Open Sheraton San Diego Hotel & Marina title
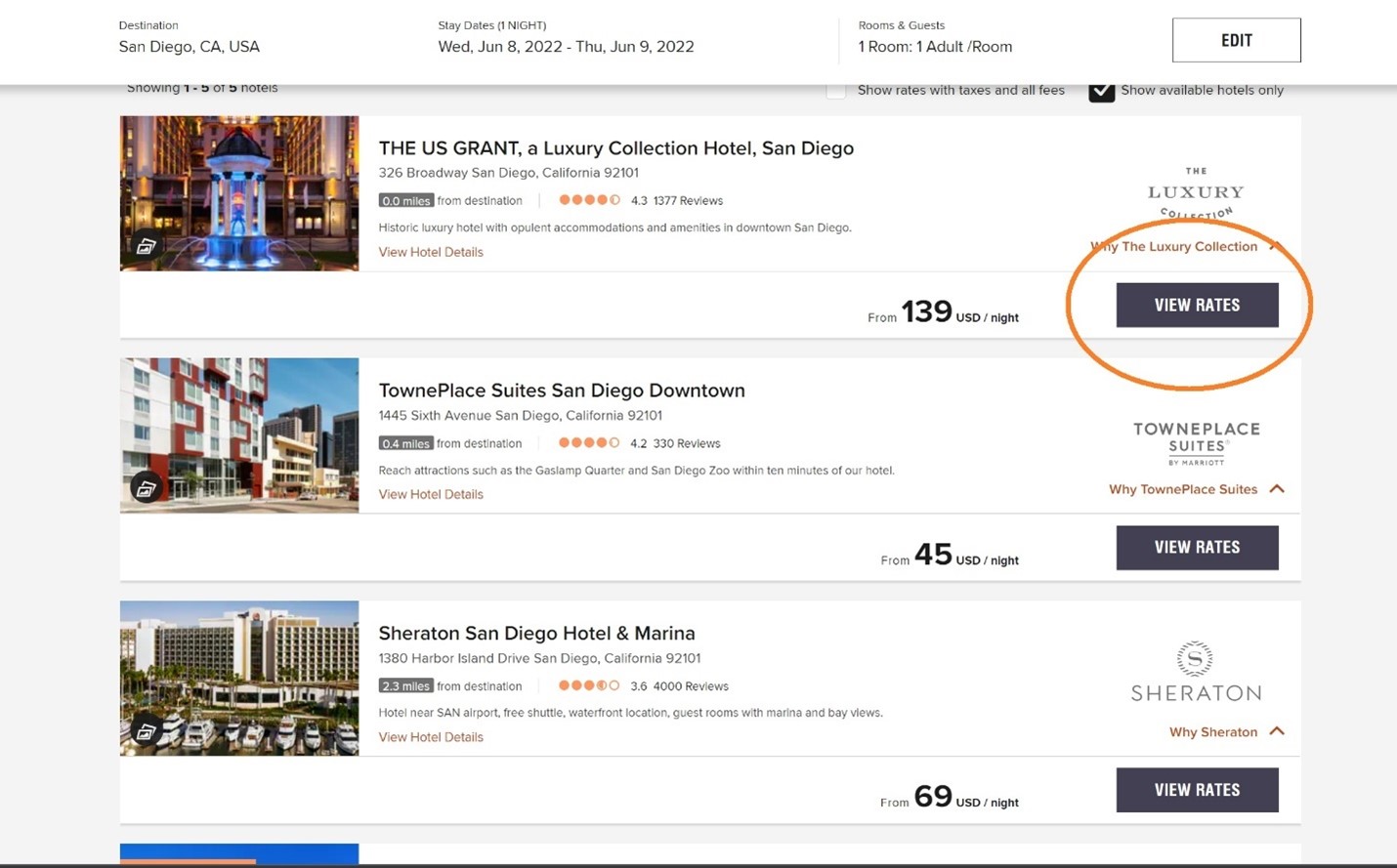 (x=536, y=633)
